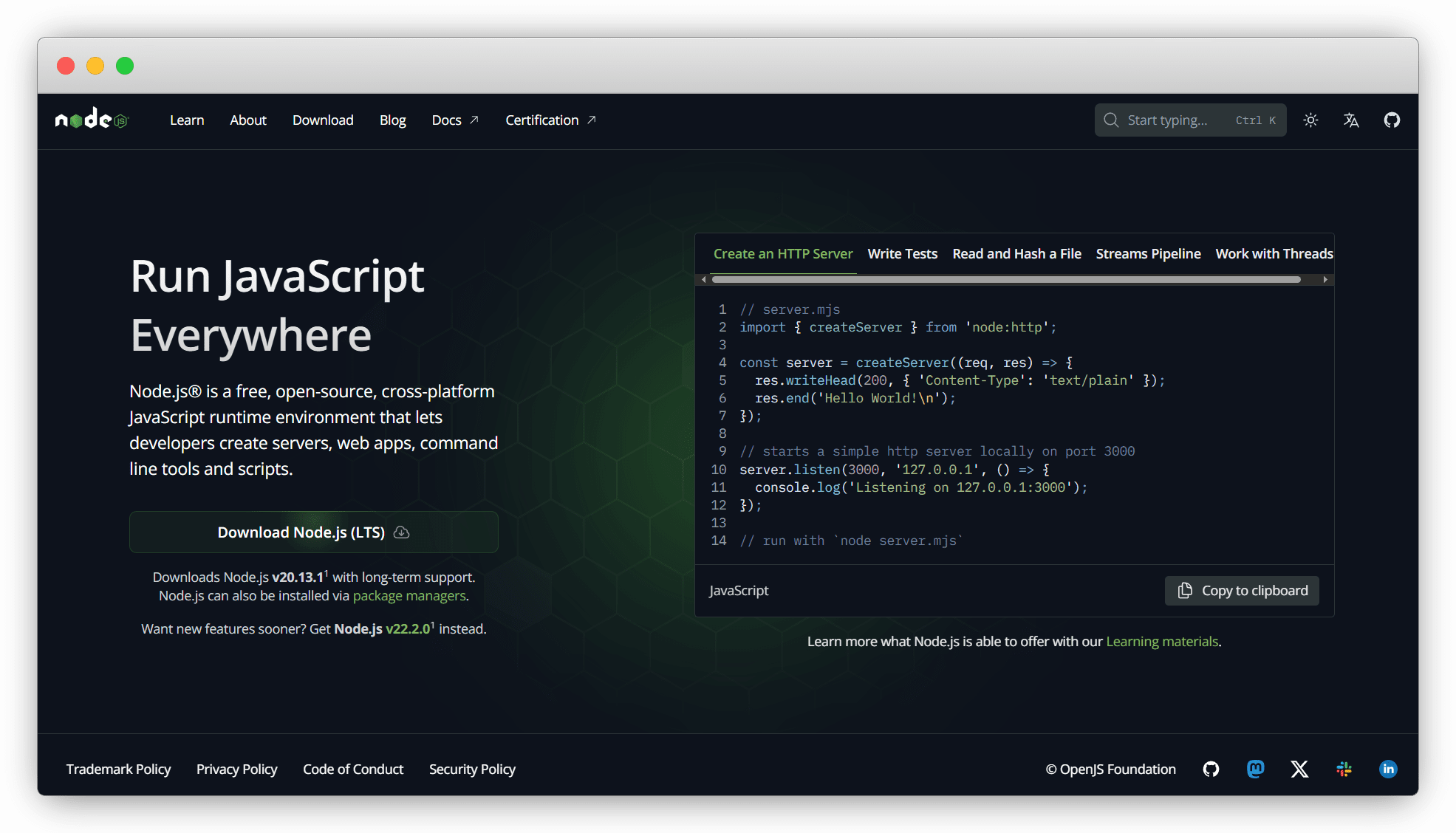The width and height of the screenshot is (1456, 833).
Task: Open the Blog nav item
Action: [x=393, y=120]
